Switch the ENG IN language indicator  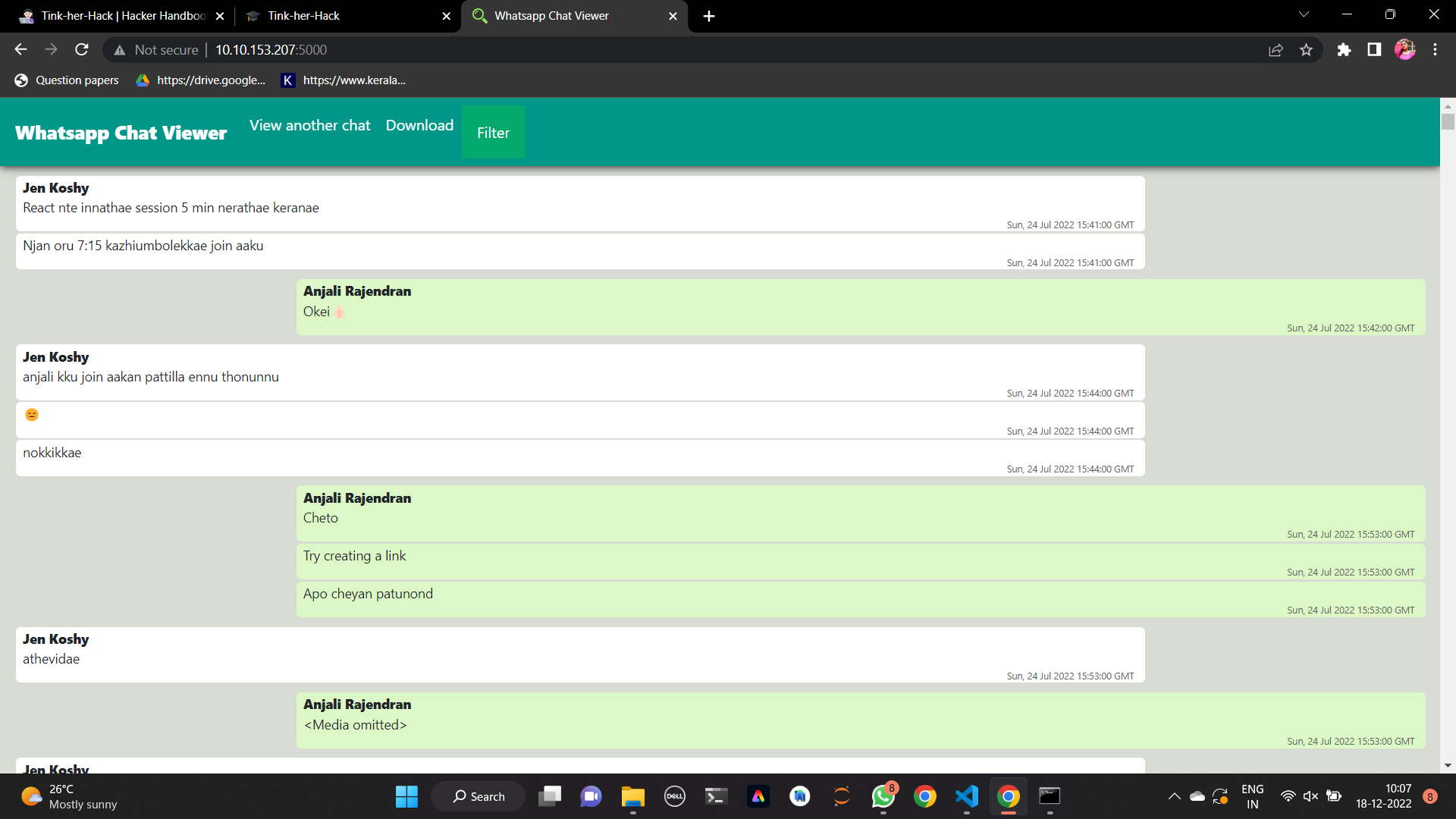(1252, 795)
